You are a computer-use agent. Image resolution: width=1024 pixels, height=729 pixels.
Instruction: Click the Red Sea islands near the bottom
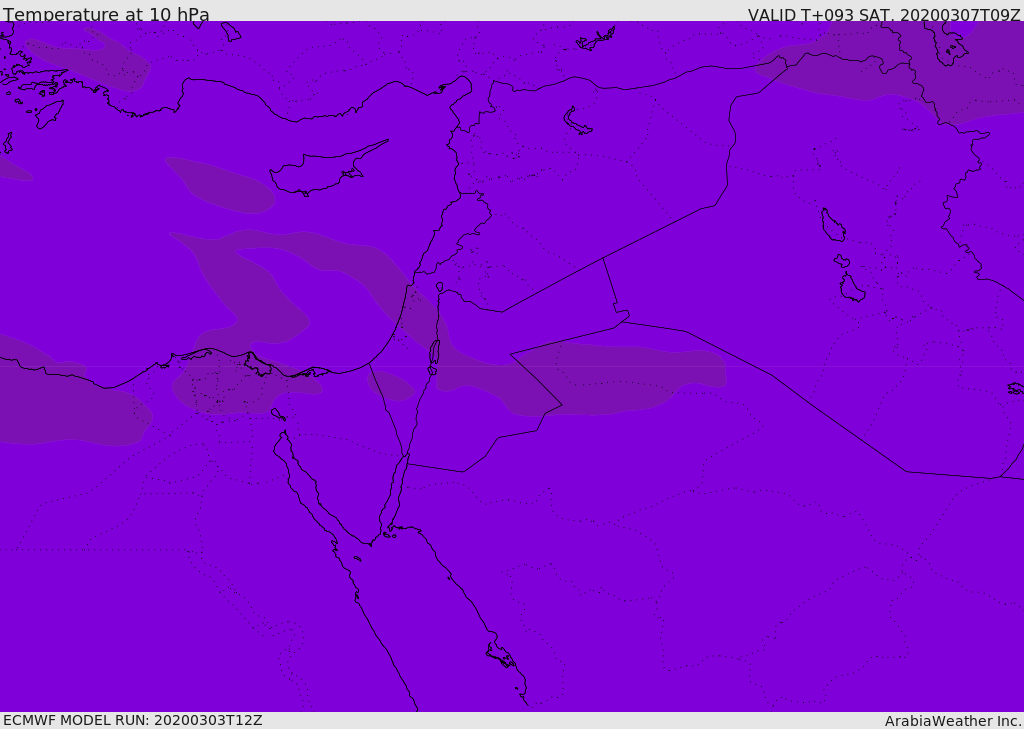click(501, 655)
